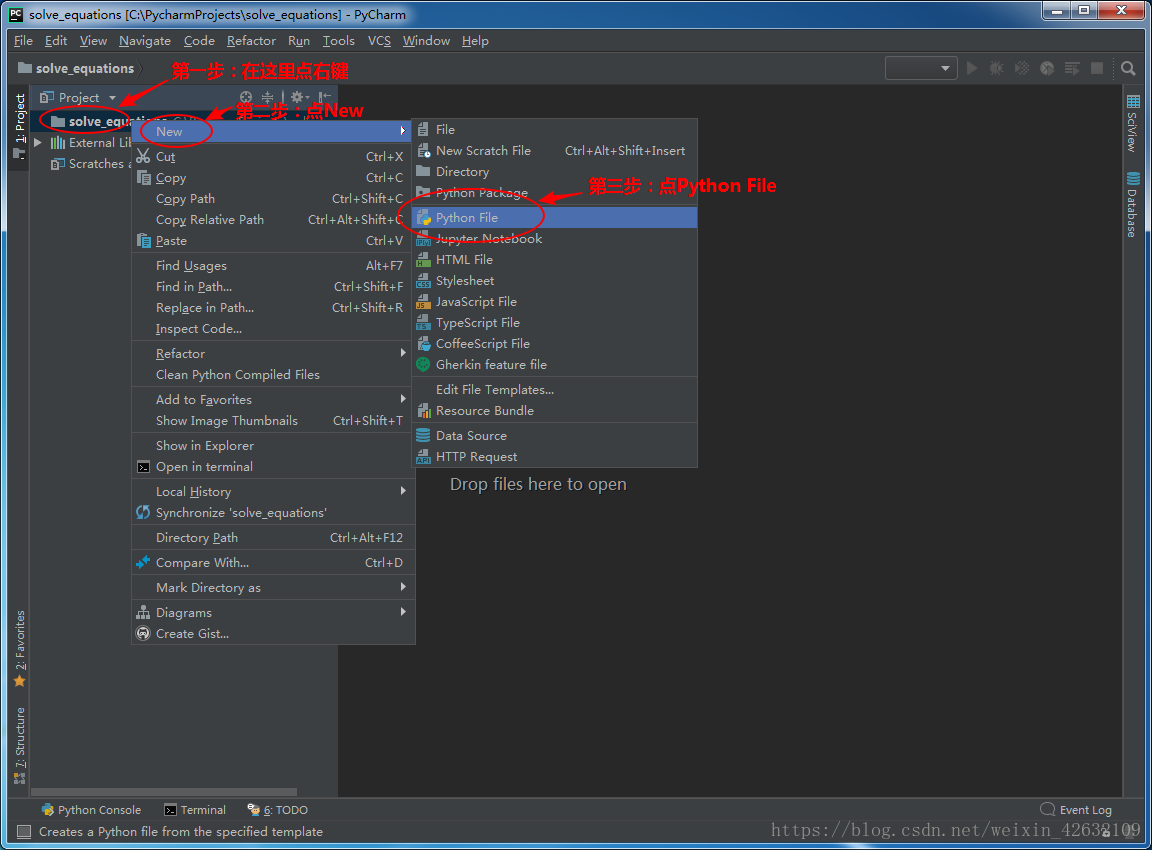
Task: Click the Profile icon in toolbar
Action: [x=1047, y=68]
